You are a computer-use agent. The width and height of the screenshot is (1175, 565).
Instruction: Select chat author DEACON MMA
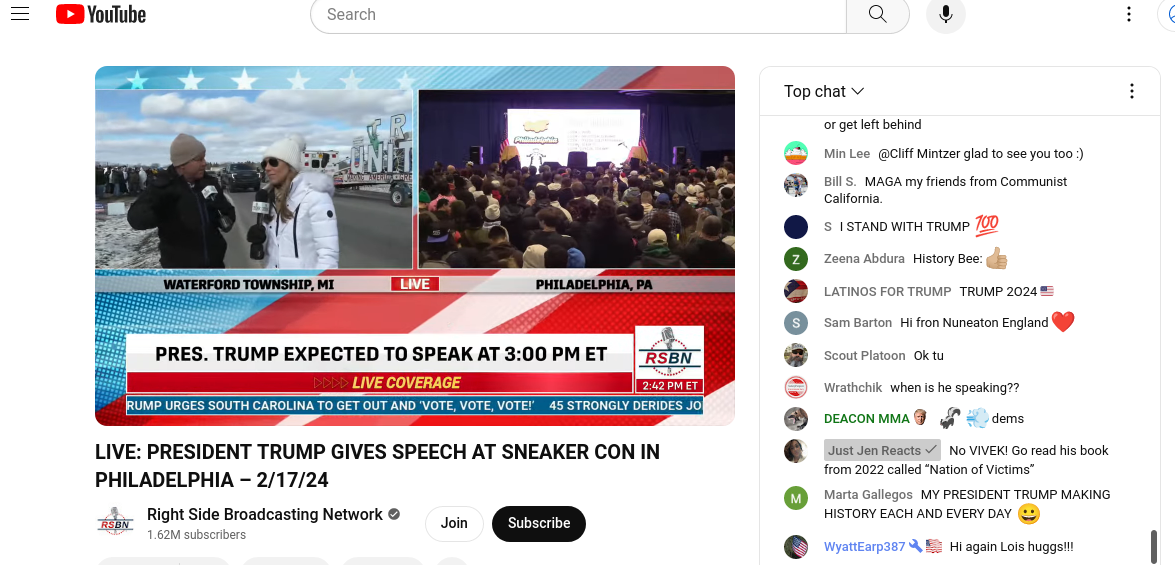(866, 418)
